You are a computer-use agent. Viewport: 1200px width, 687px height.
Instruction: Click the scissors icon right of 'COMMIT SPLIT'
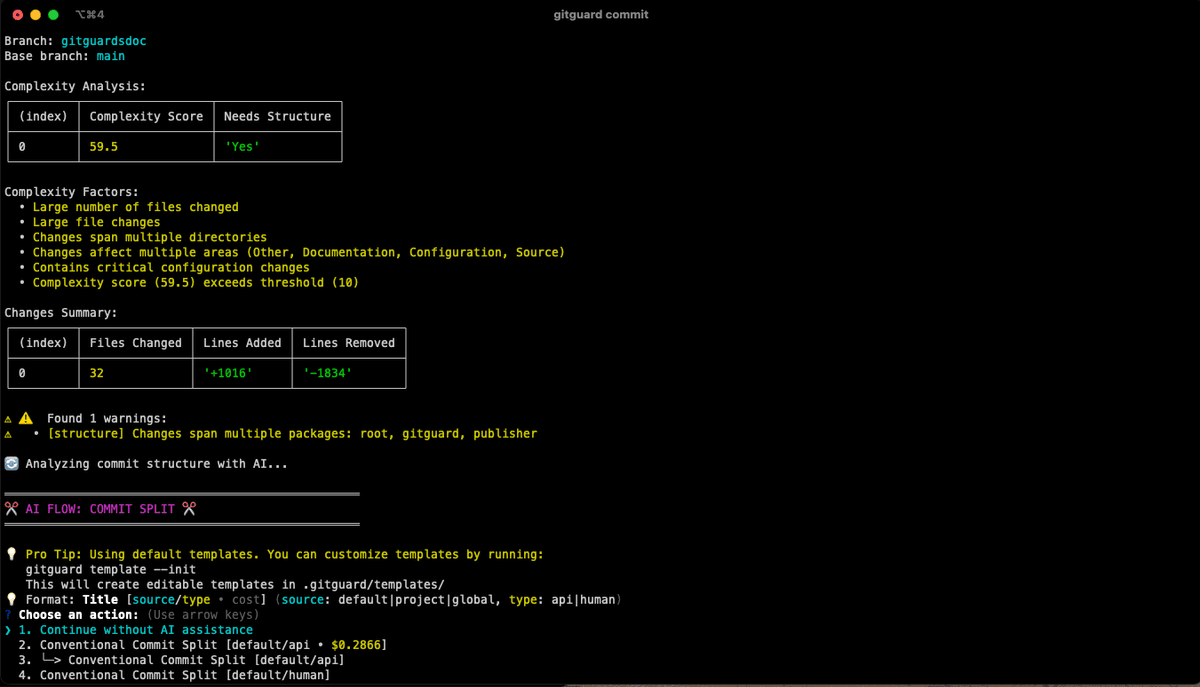(189, 509)
